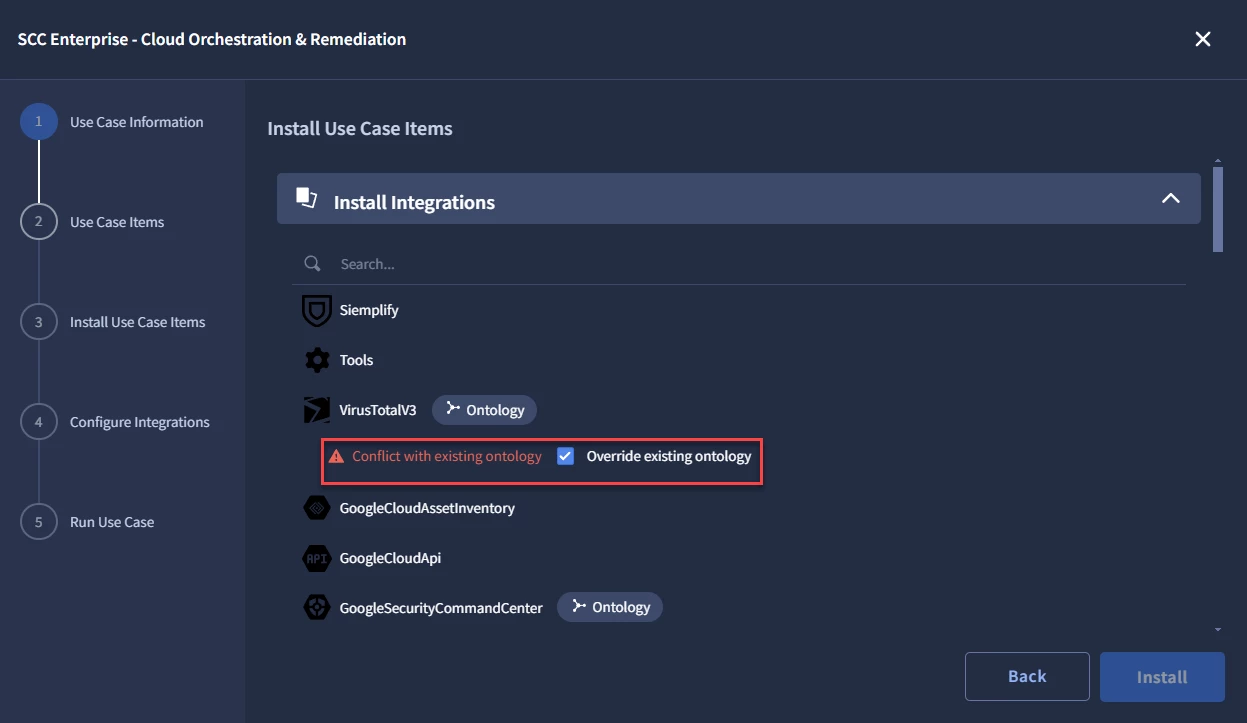Click the Ontology badge next to VirusTotalV3
Image resolution: width=1247 pixels, height=723 pixels.
pos(485,410)
